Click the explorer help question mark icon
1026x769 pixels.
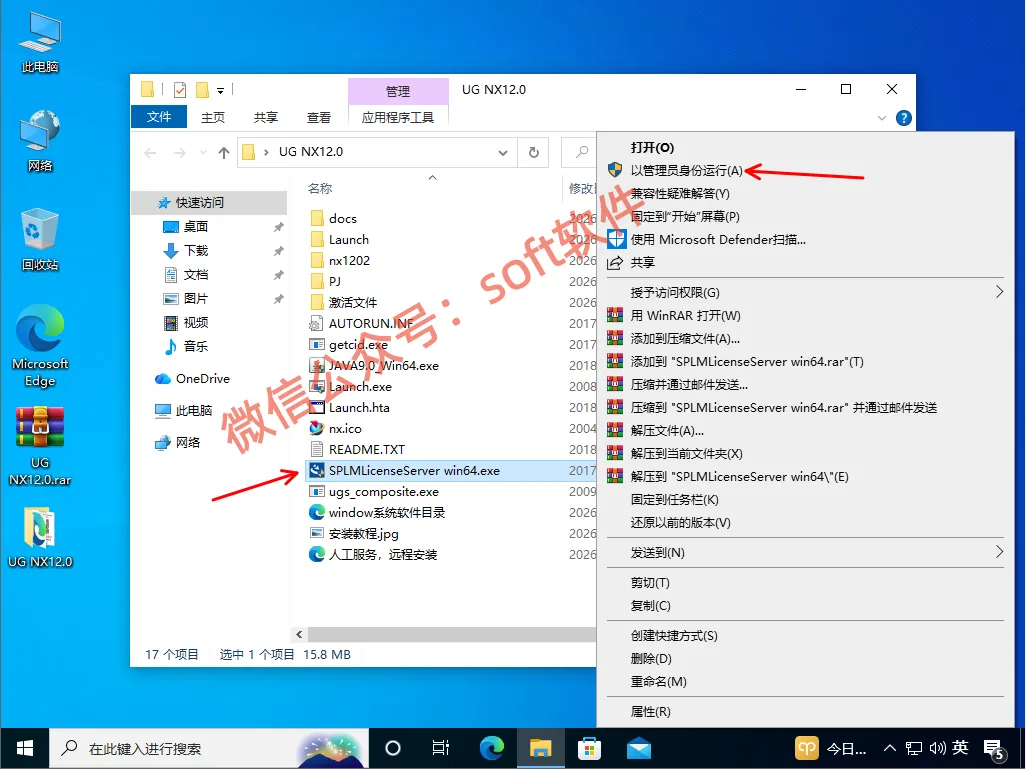[904, 118]
